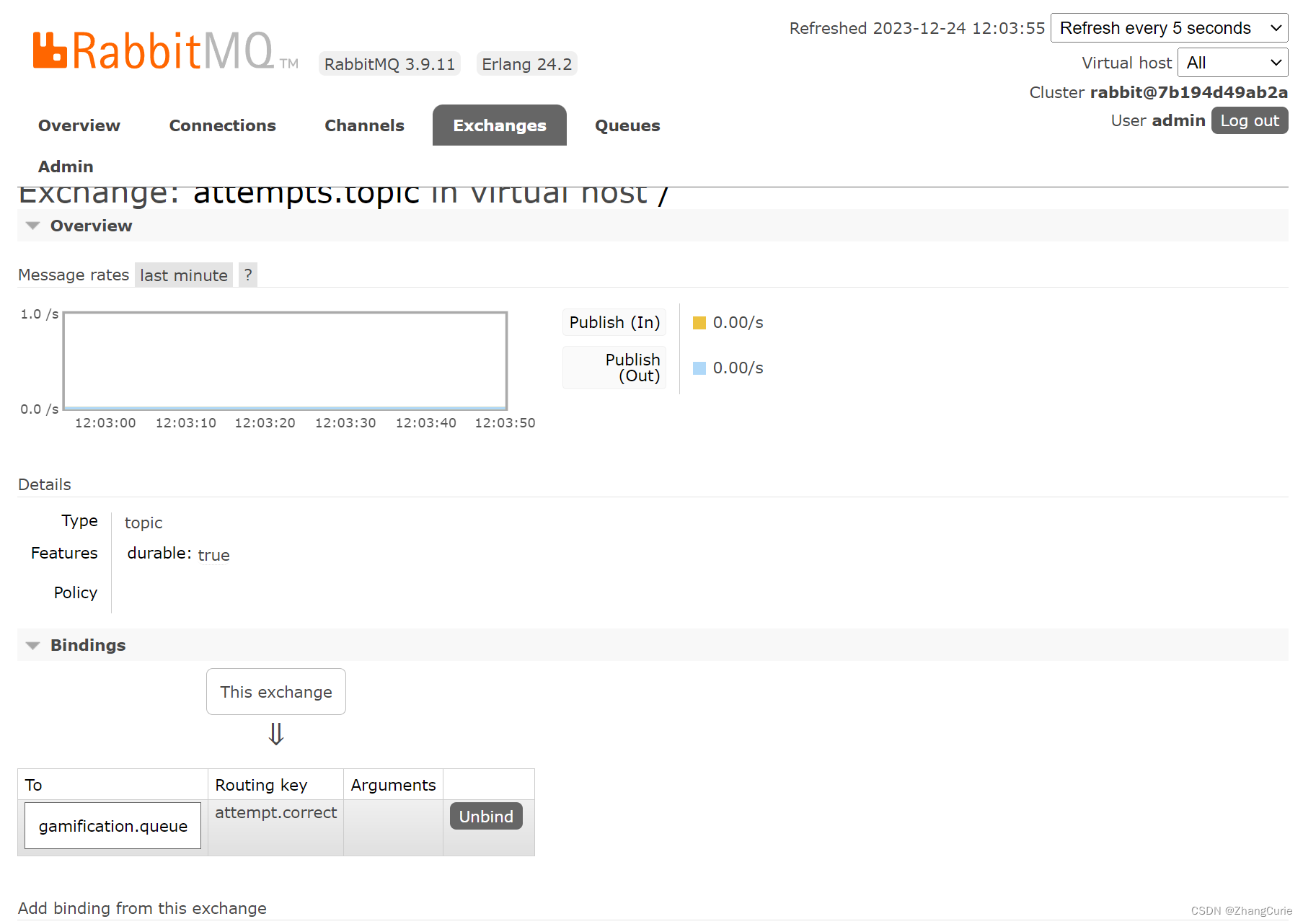Screen dimensions: 1303x924
Task: Click the Erlang 24.2 version label
Action: pyautogui.click(x=527, y=64)
